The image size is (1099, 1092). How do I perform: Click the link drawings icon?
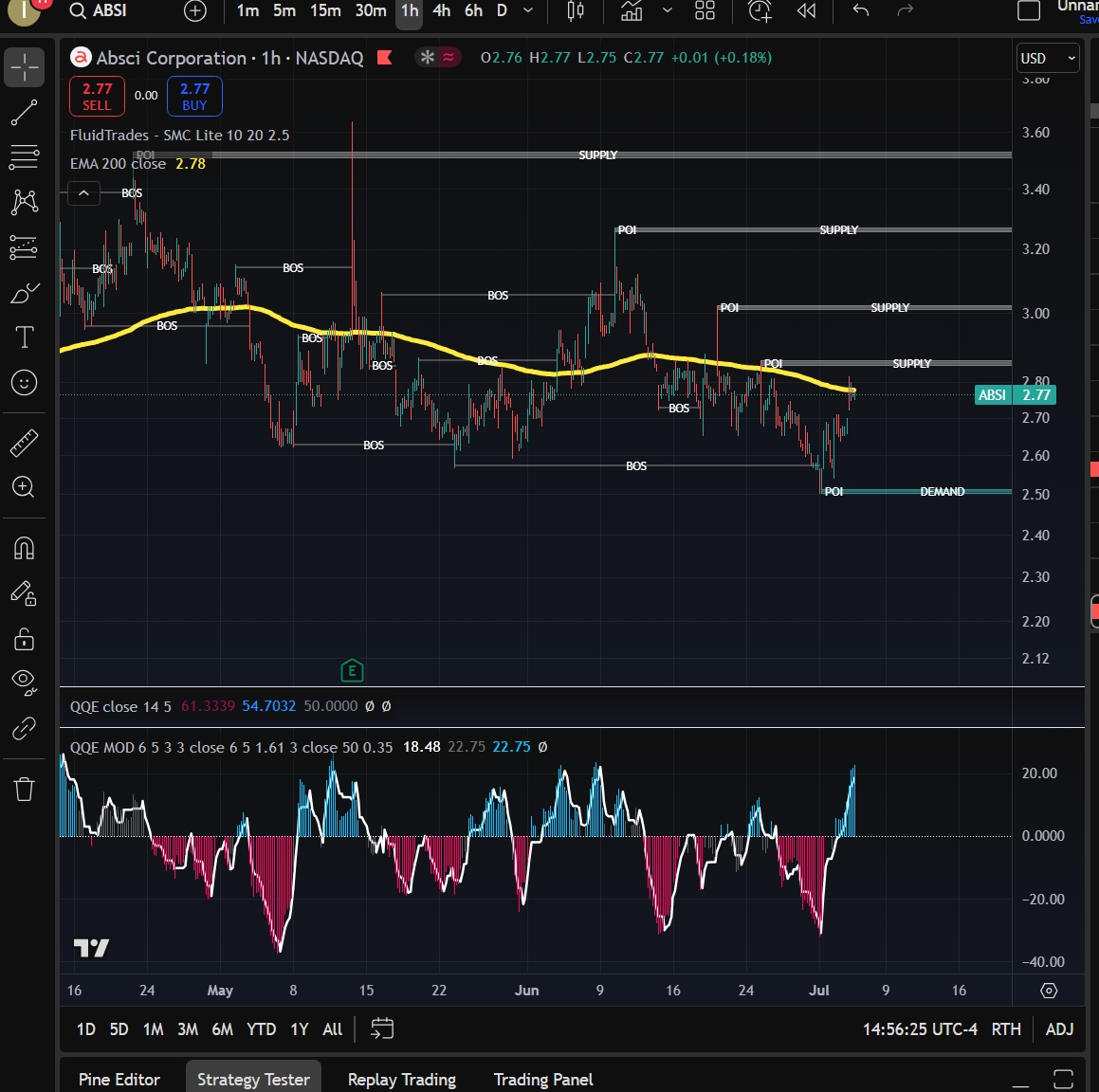24,728
